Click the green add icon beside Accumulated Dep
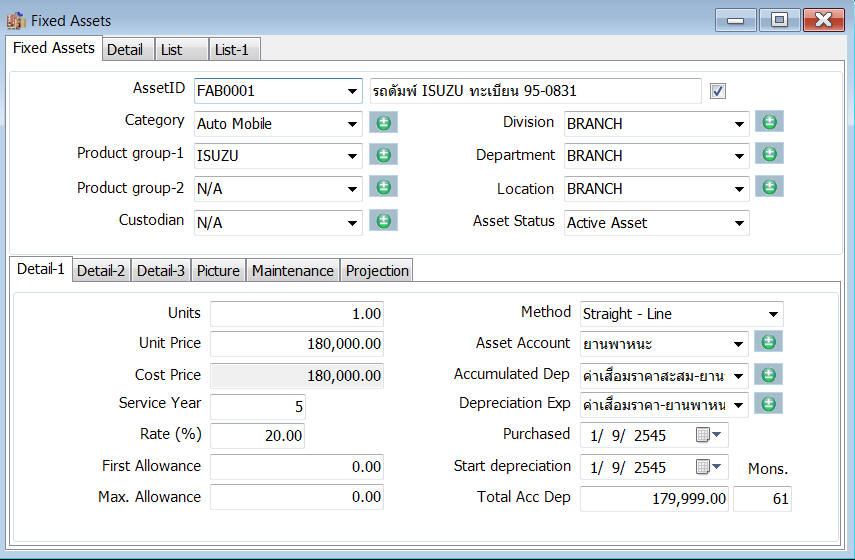The image size is (855, 560). (x=768, y=374)
